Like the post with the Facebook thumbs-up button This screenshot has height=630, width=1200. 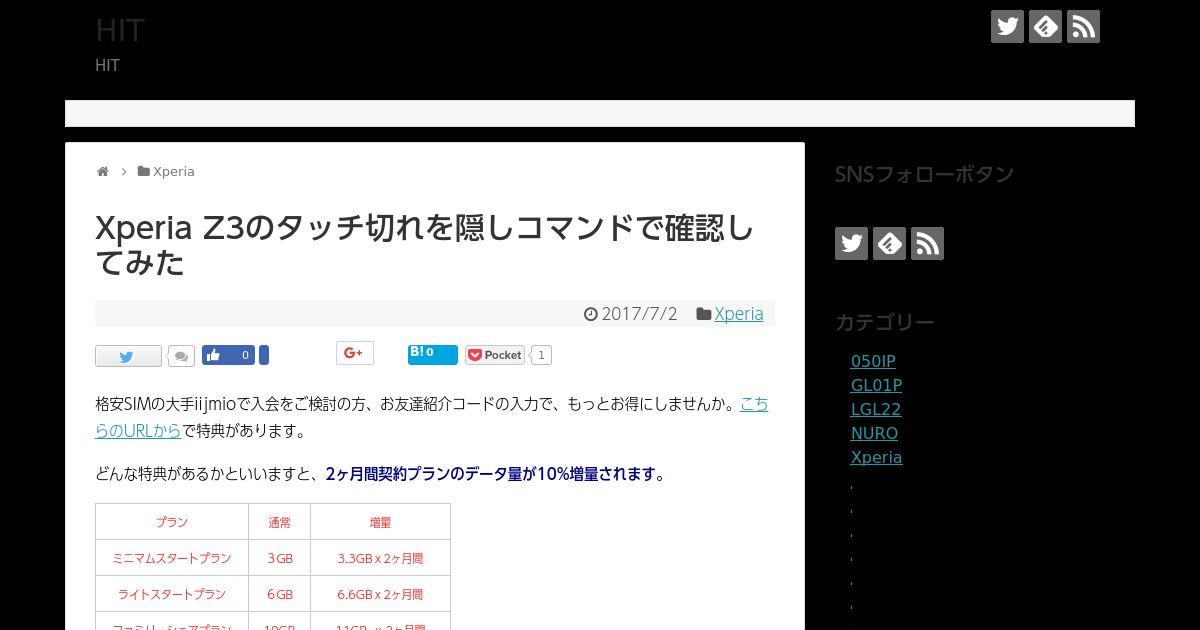pyautogui.click(x=228, y=355)
